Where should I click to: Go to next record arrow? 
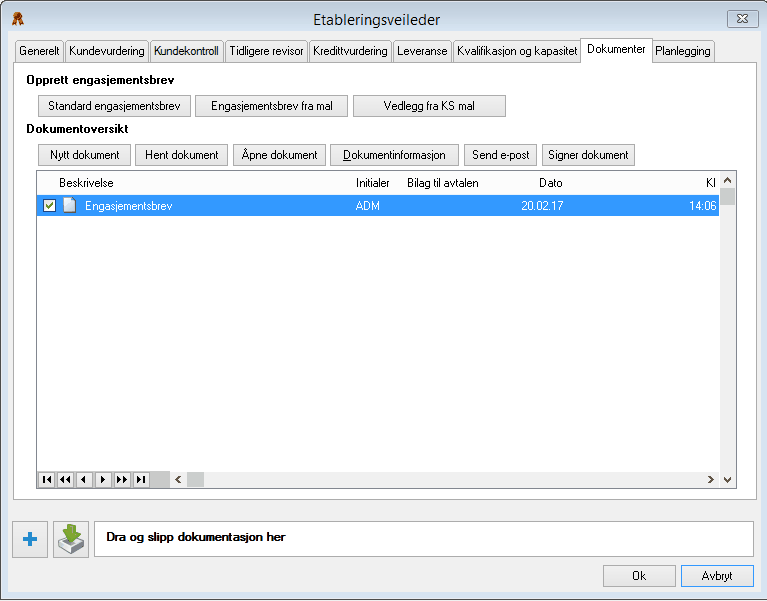pos(103,479)
